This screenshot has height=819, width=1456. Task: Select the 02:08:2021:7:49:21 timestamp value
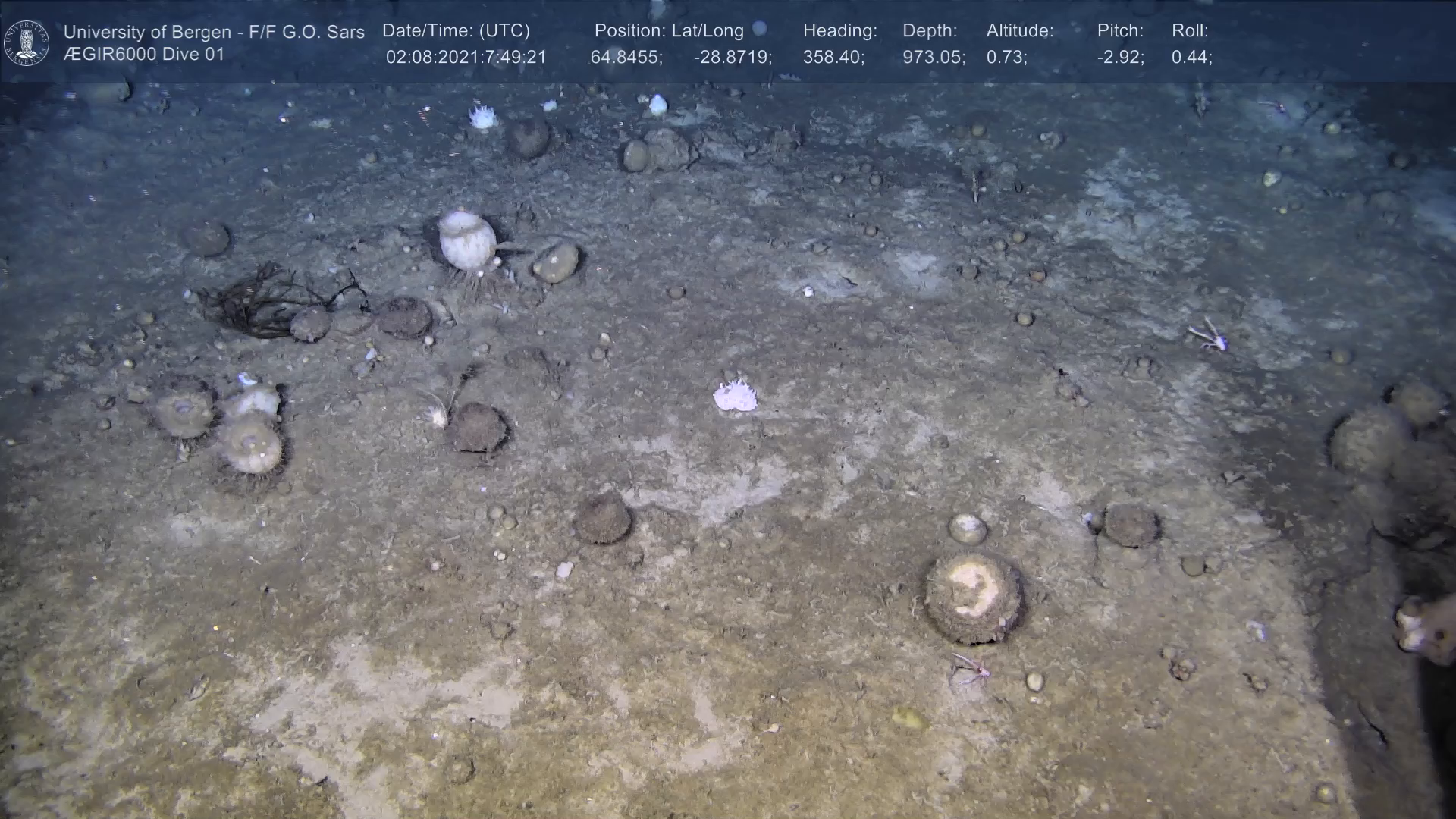[466, 58]
